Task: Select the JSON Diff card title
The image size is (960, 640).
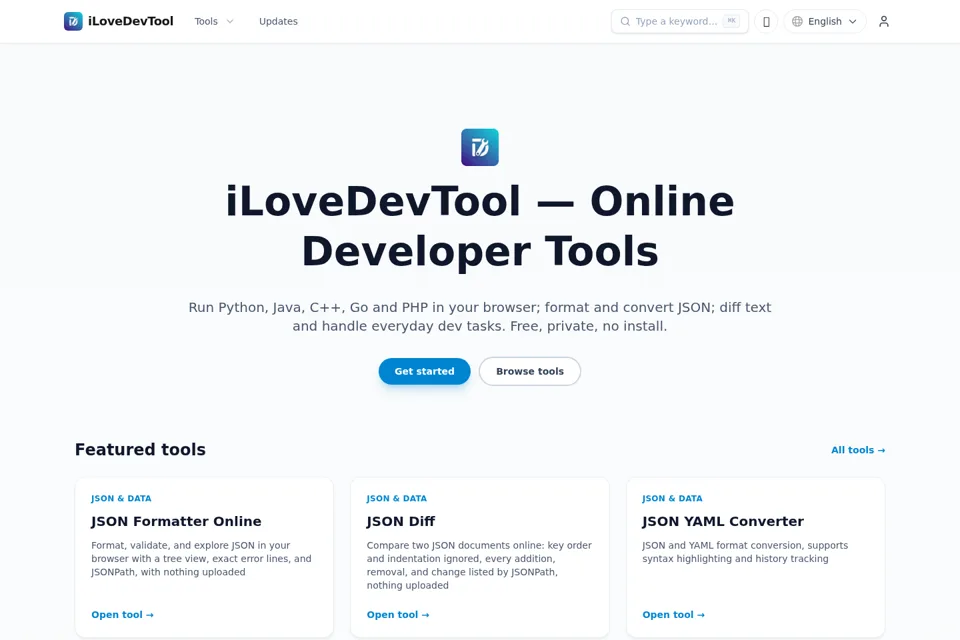Action: [400, 521]
